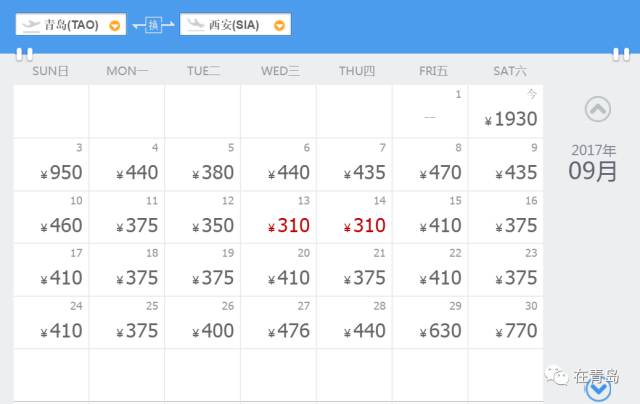
Task: Choose September 5 fare ¥380
Action: (x=203, y=164)
